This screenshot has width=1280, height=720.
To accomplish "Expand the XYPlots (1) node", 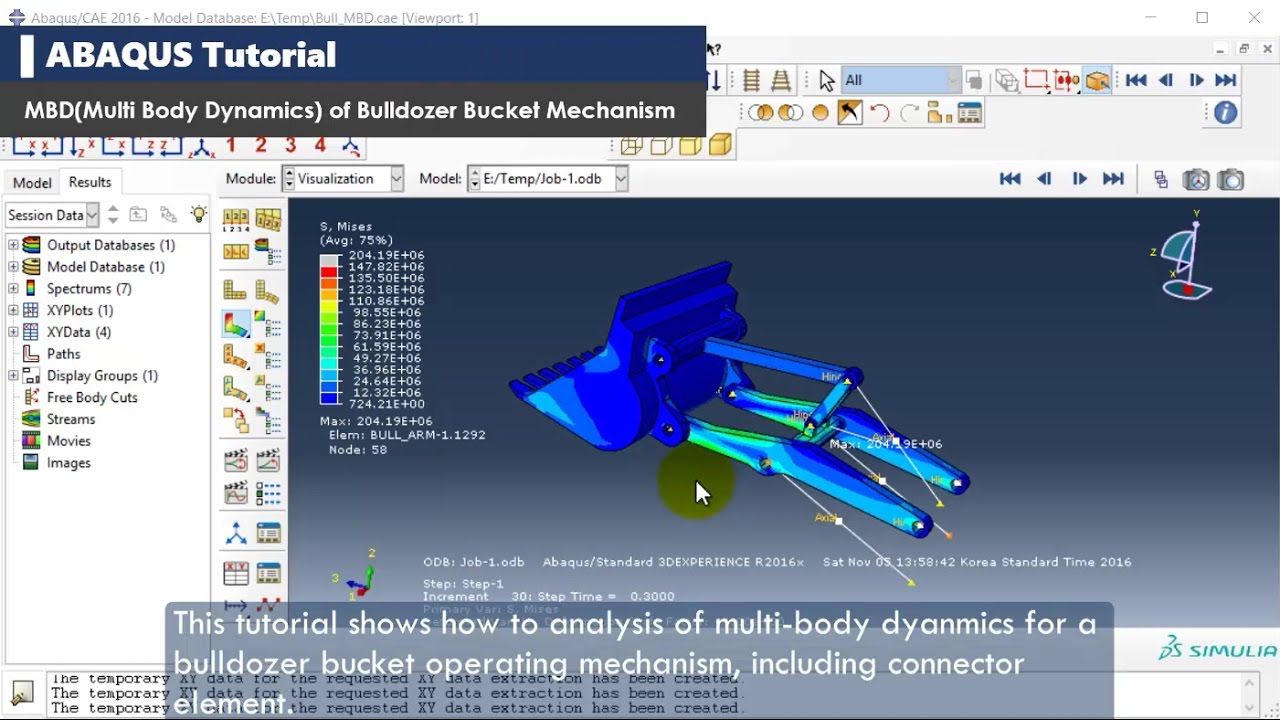I will 13,311.
